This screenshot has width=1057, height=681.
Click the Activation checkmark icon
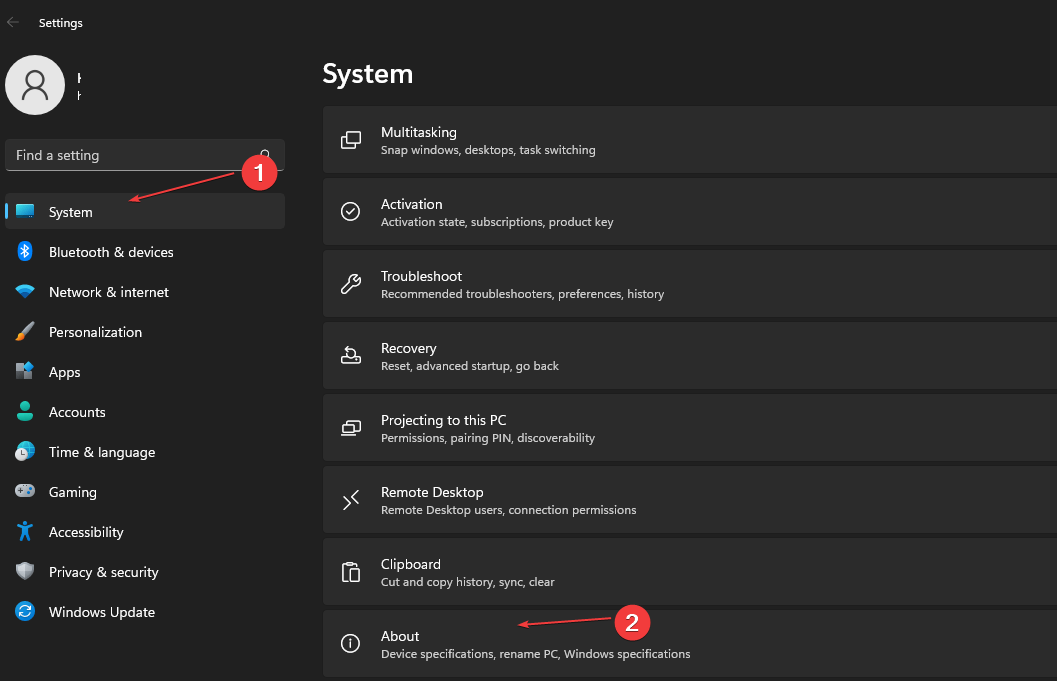351,212
